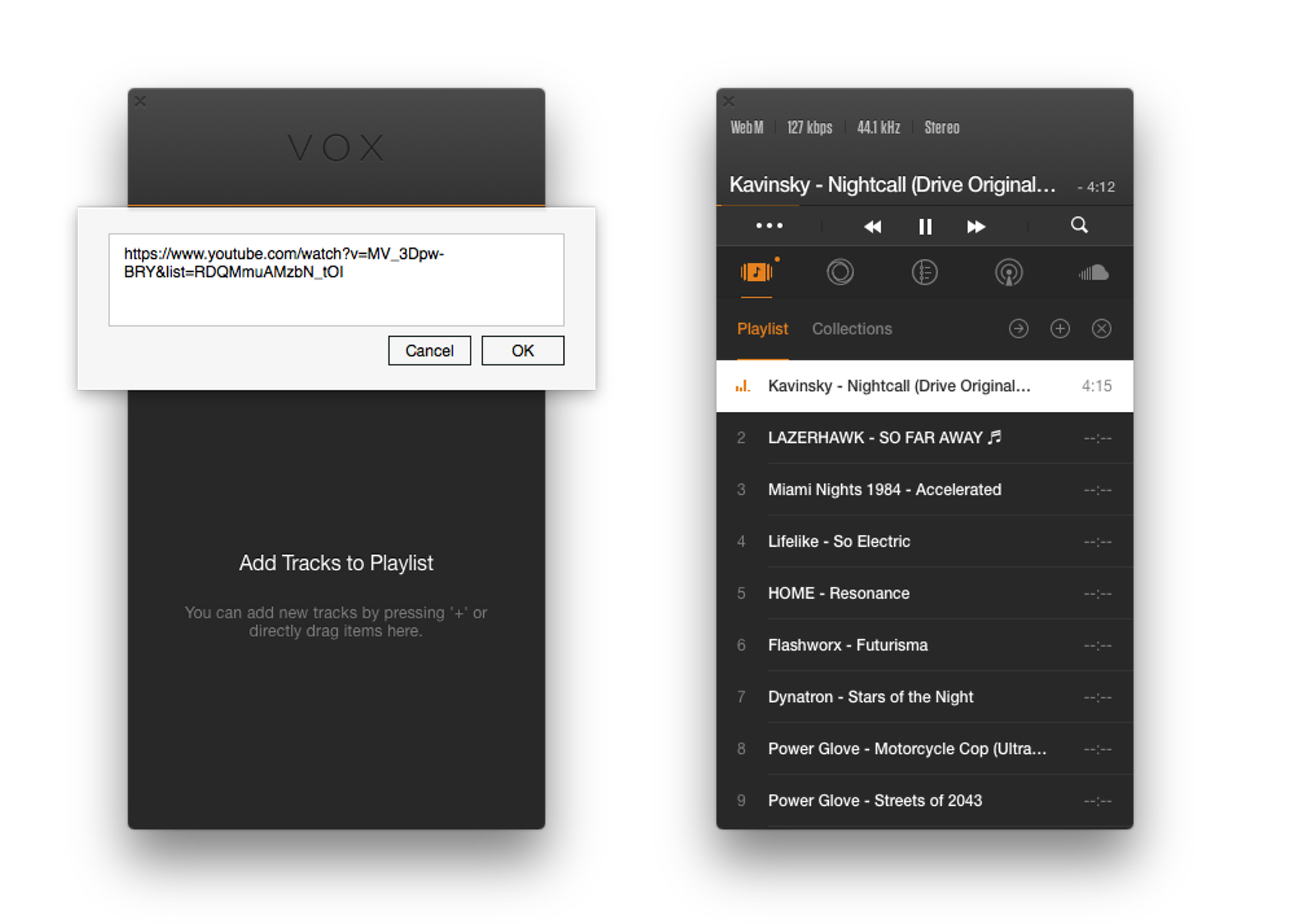1304x924 pixels.
Task: Open the circular iTunes library source icon
Action: pyautogui.click(x=840, y=272)
